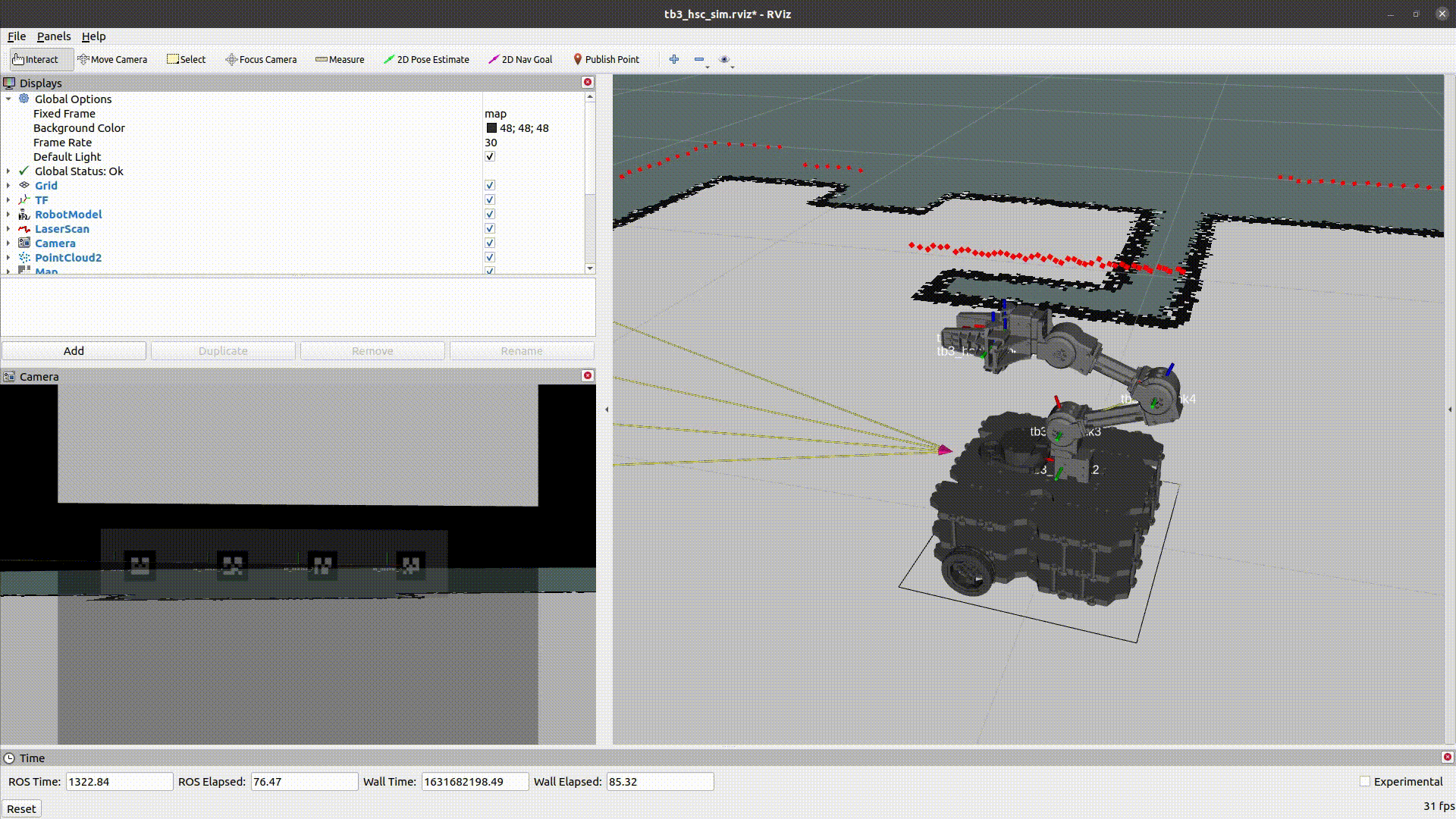Viewport: 1456px width, 819px height.
Task: Uncheck the LaserScan display checkbox
Action: (490, 229)
